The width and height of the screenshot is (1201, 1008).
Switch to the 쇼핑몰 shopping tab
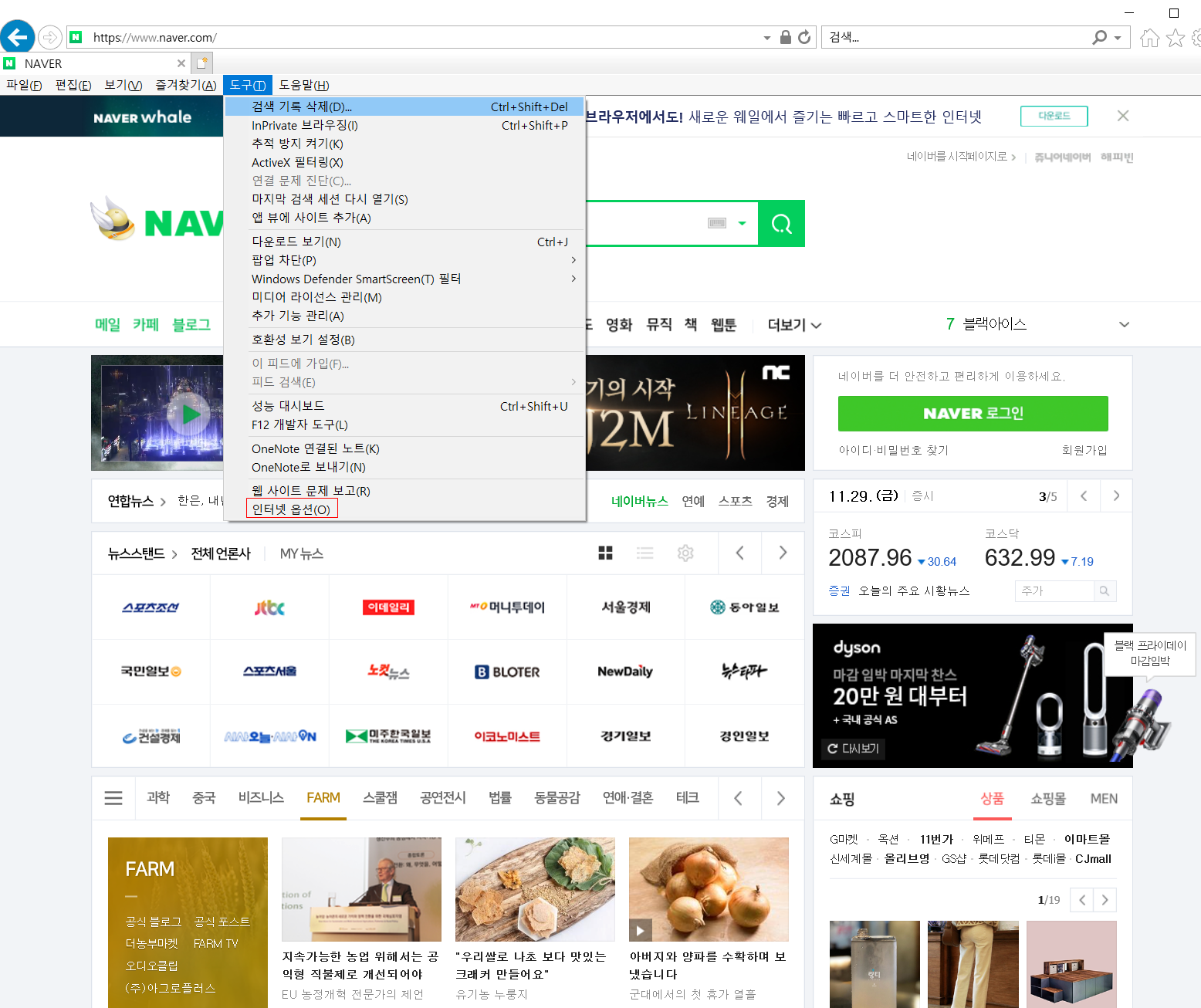tap(1048, 799)
